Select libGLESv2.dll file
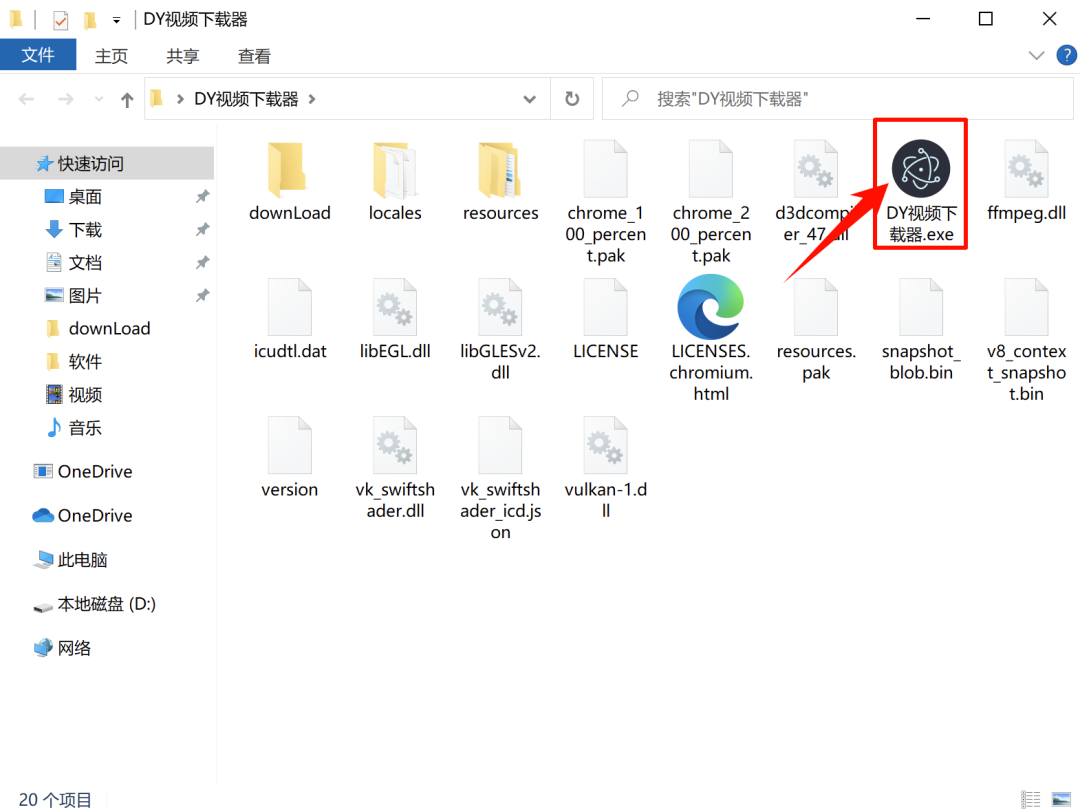 click(500, 330)
